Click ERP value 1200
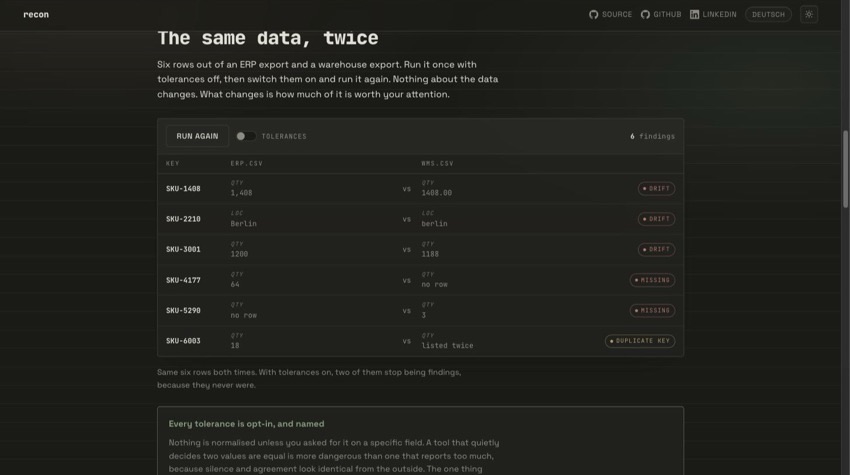This screenshot has width=850, height=475. [239, 254]
